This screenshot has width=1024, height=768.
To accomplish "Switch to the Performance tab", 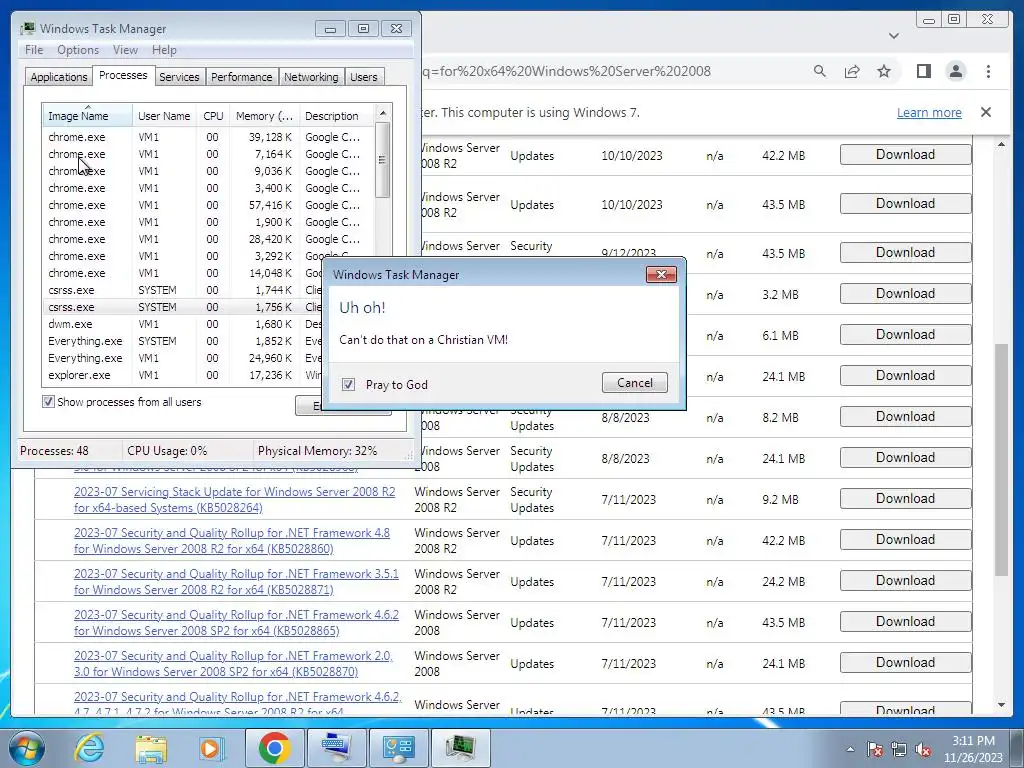I will pyautogui.click(x=242, y=77).
